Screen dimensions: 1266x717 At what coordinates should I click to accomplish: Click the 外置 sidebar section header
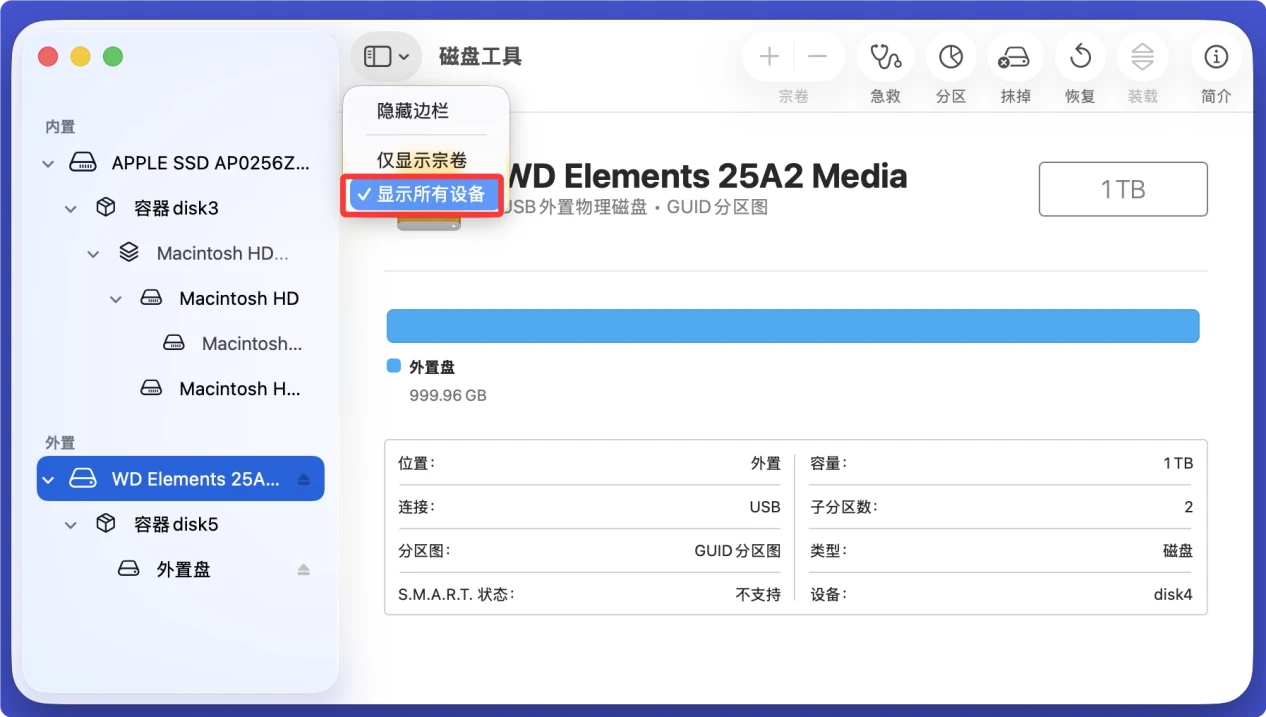click(x=60, y=442)
